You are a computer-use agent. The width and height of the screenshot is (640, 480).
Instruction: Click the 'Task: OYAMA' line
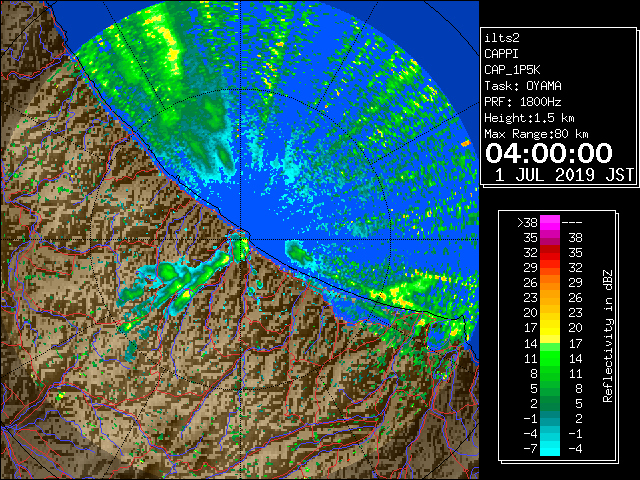click(x=523, y=86)
